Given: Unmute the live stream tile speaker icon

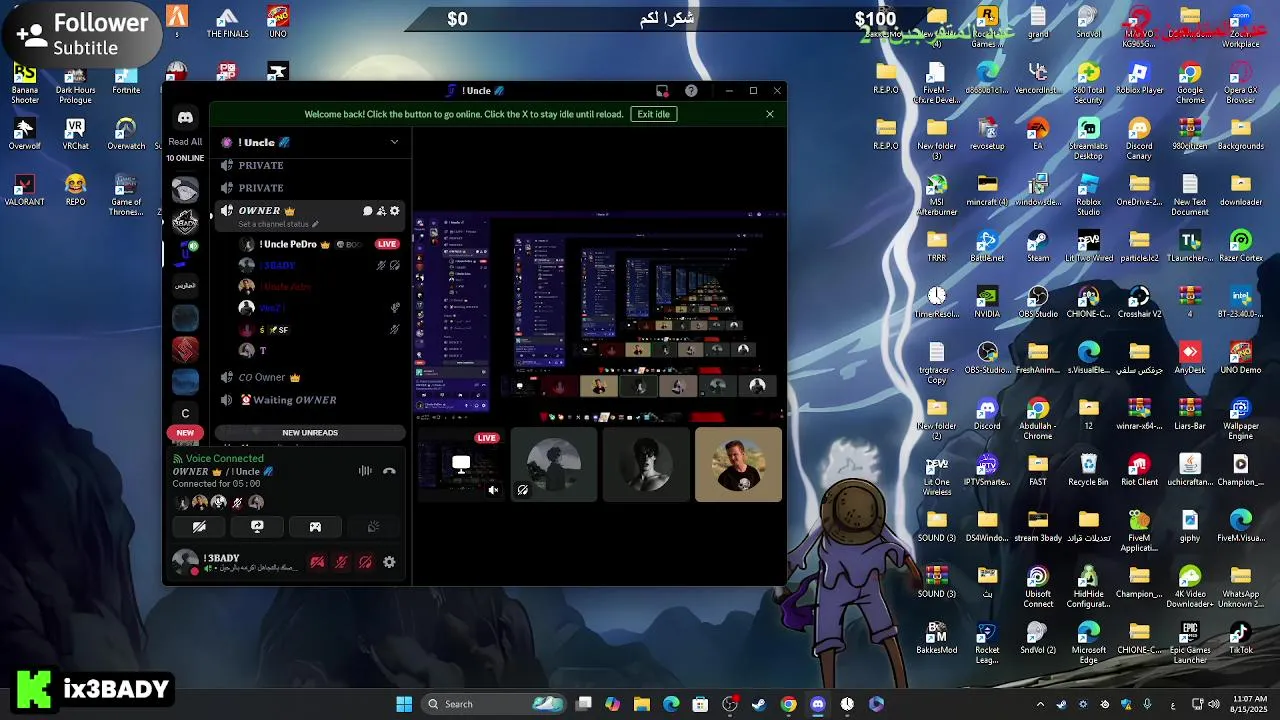Looking at the screenshot, I should coord(493,490).
